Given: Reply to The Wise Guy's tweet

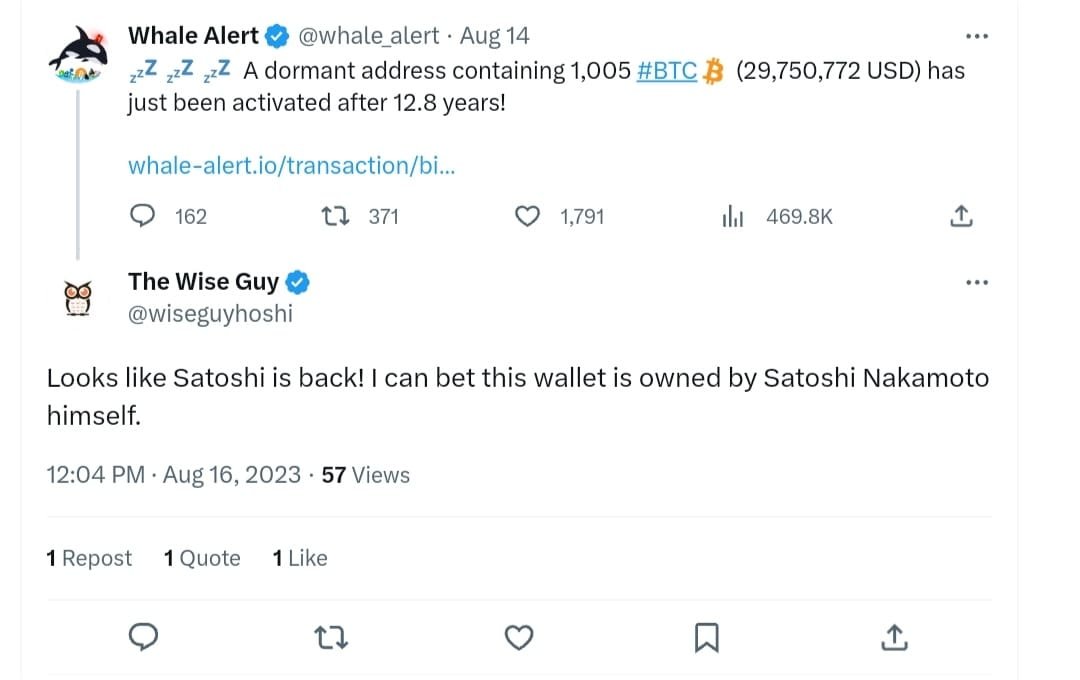Looking at the screenshot, I should pos(145,636).
